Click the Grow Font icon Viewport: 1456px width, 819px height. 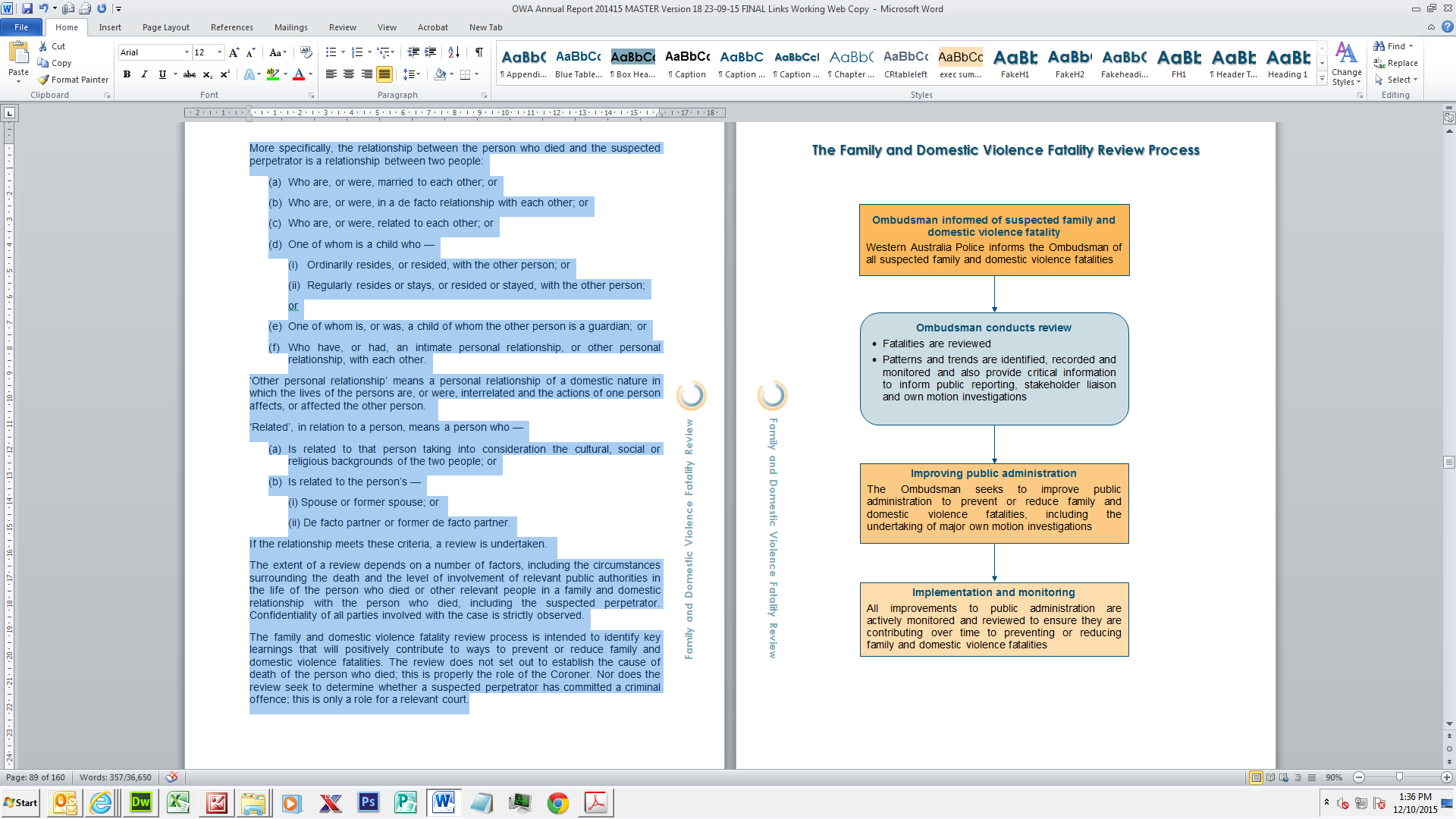click(x=234, y=52)
